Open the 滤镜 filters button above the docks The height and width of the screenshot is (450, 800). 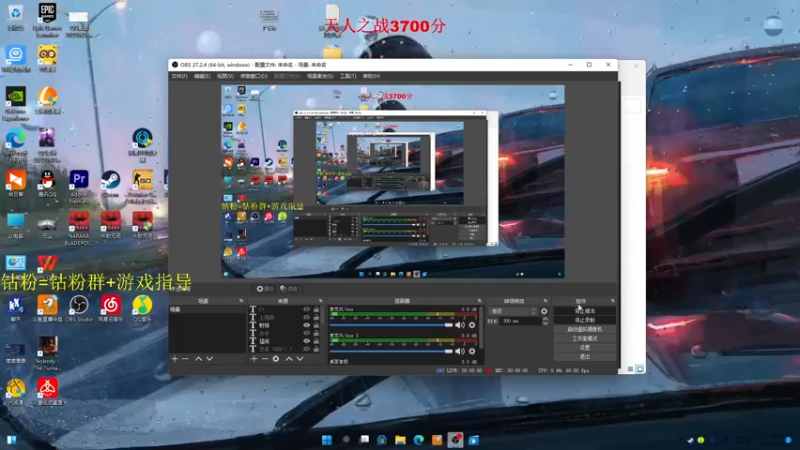pos(289,289)
